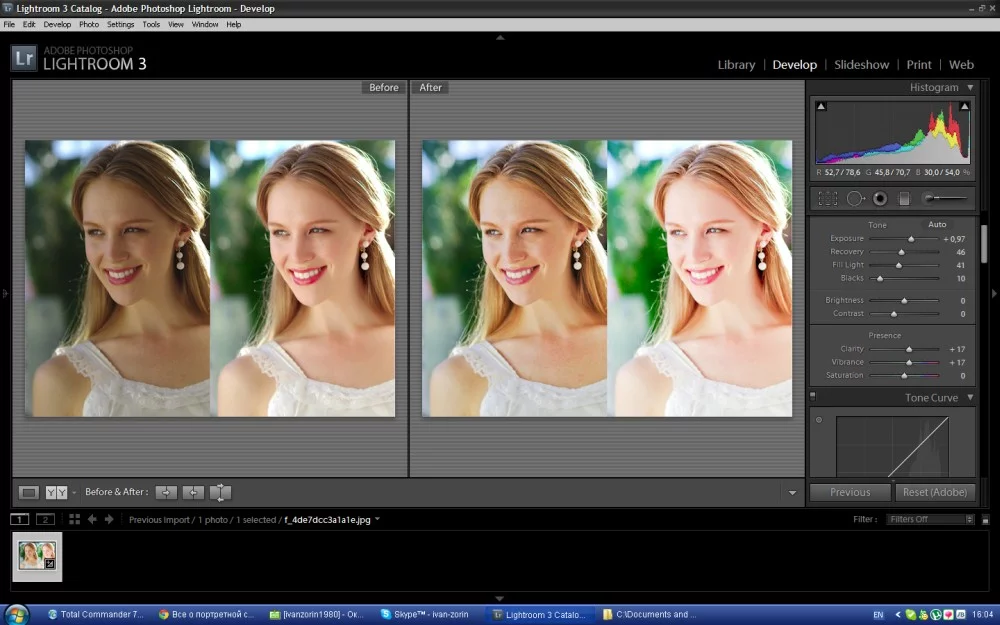Image resolution: width=1000 pixels, height=625 pixels.
Task: Toggle shadow clipping indicator in histogram
Action: coord(821,106)
